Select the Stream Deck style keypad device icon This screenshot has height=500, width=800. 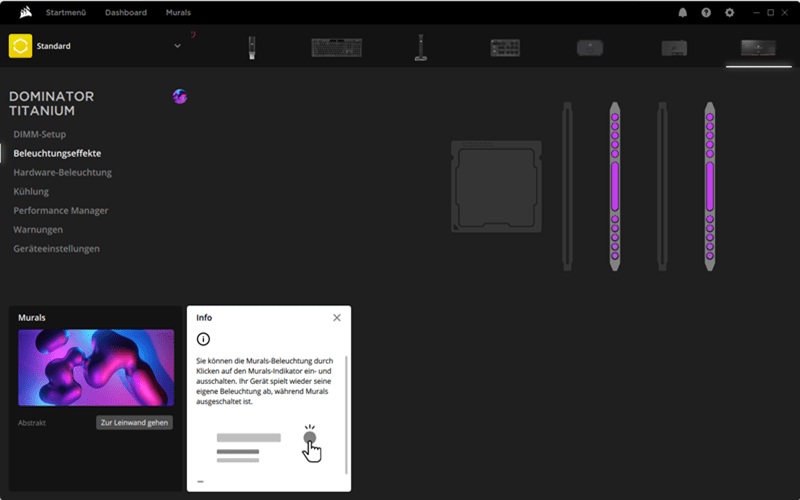(505, 47)
